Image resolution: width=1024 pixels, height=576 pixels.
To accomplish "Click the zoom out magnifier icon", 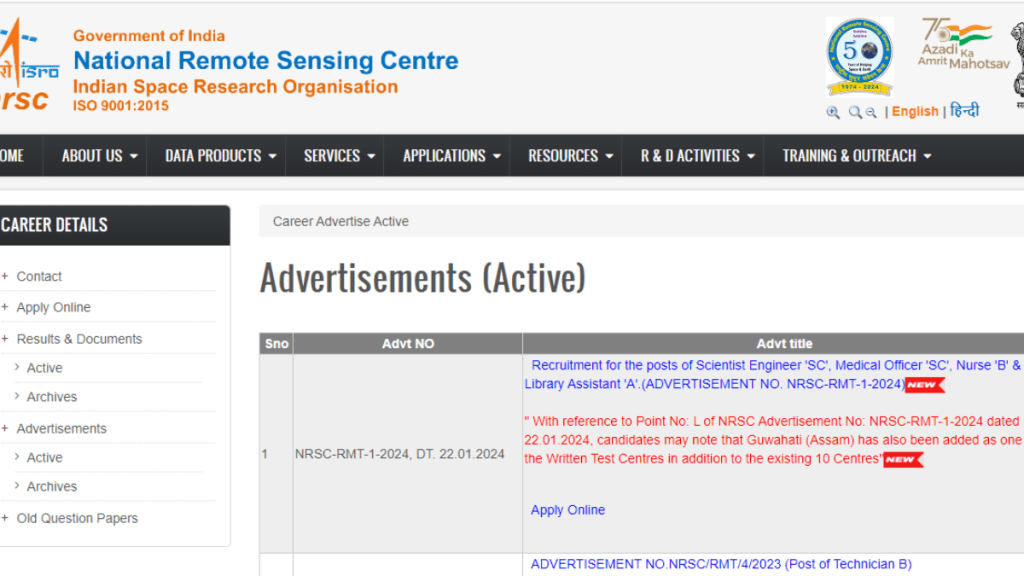I will [x=871, y=113].
